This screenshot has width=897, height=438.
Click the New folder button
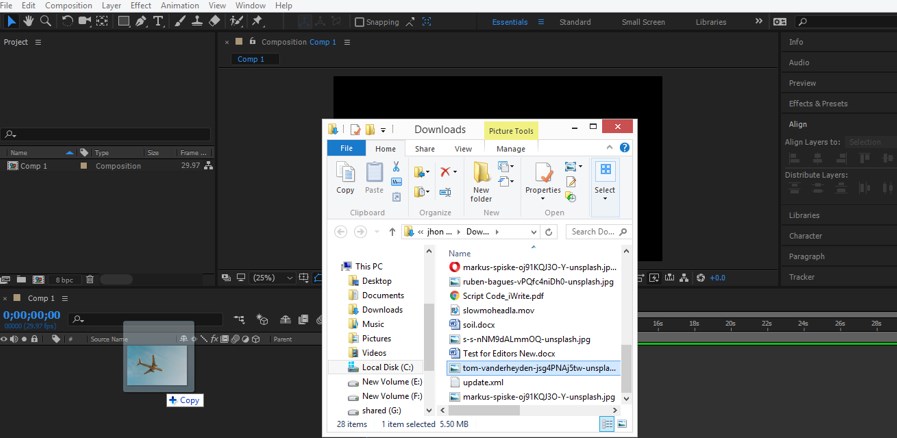point(481,180)
